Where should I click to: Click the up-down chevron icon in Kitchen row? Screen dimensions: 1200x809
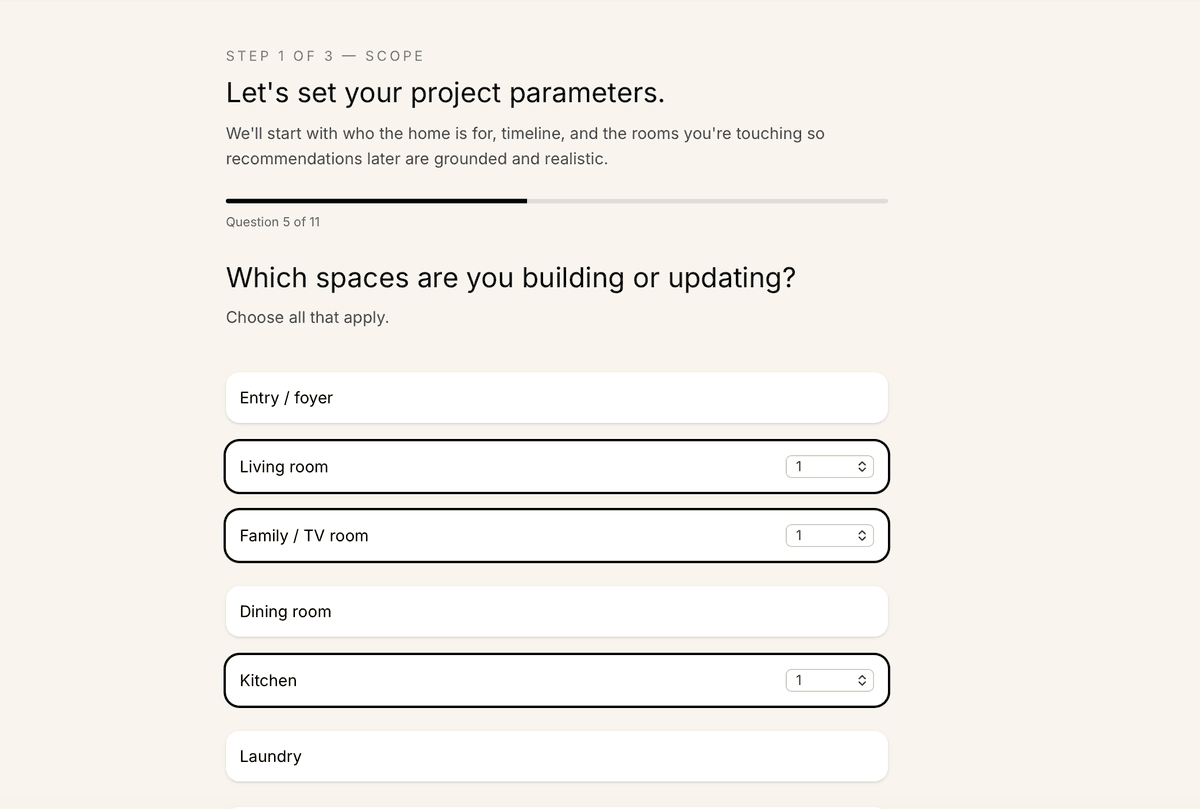pyautogui.click(x=861, y=681)
